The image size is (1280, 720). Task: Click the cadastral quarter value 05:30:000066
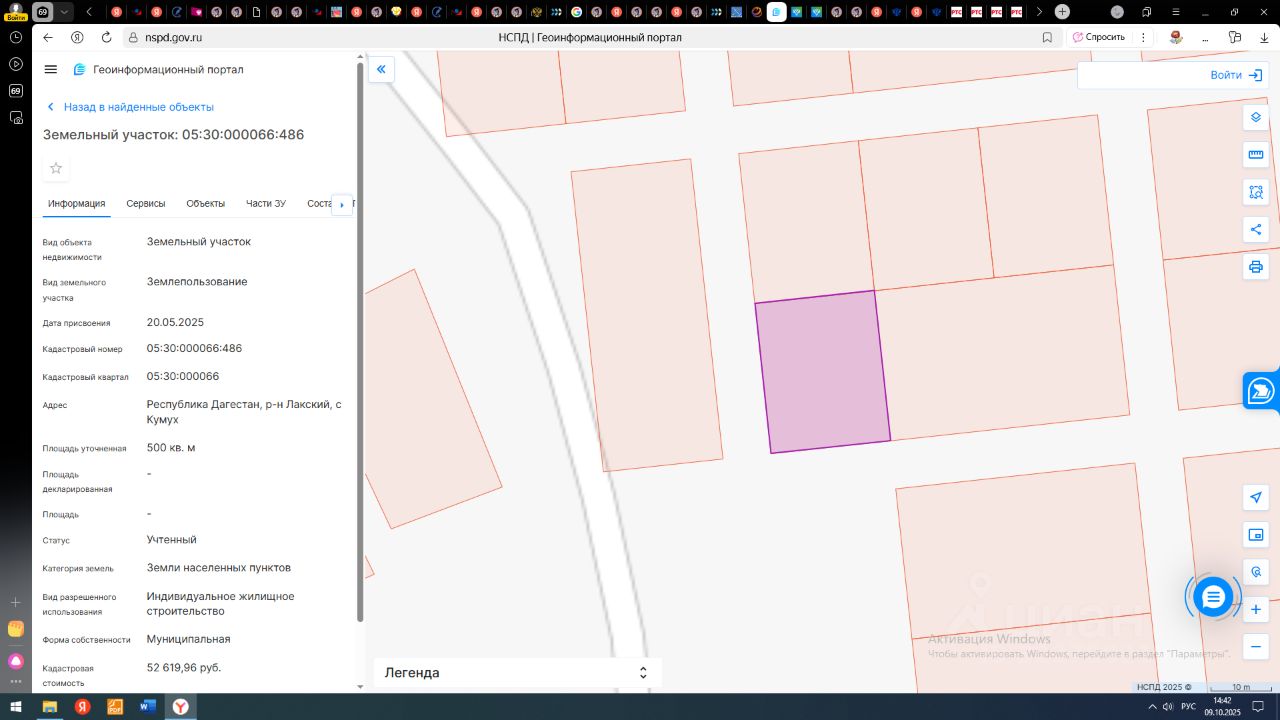tap(183, 377)
